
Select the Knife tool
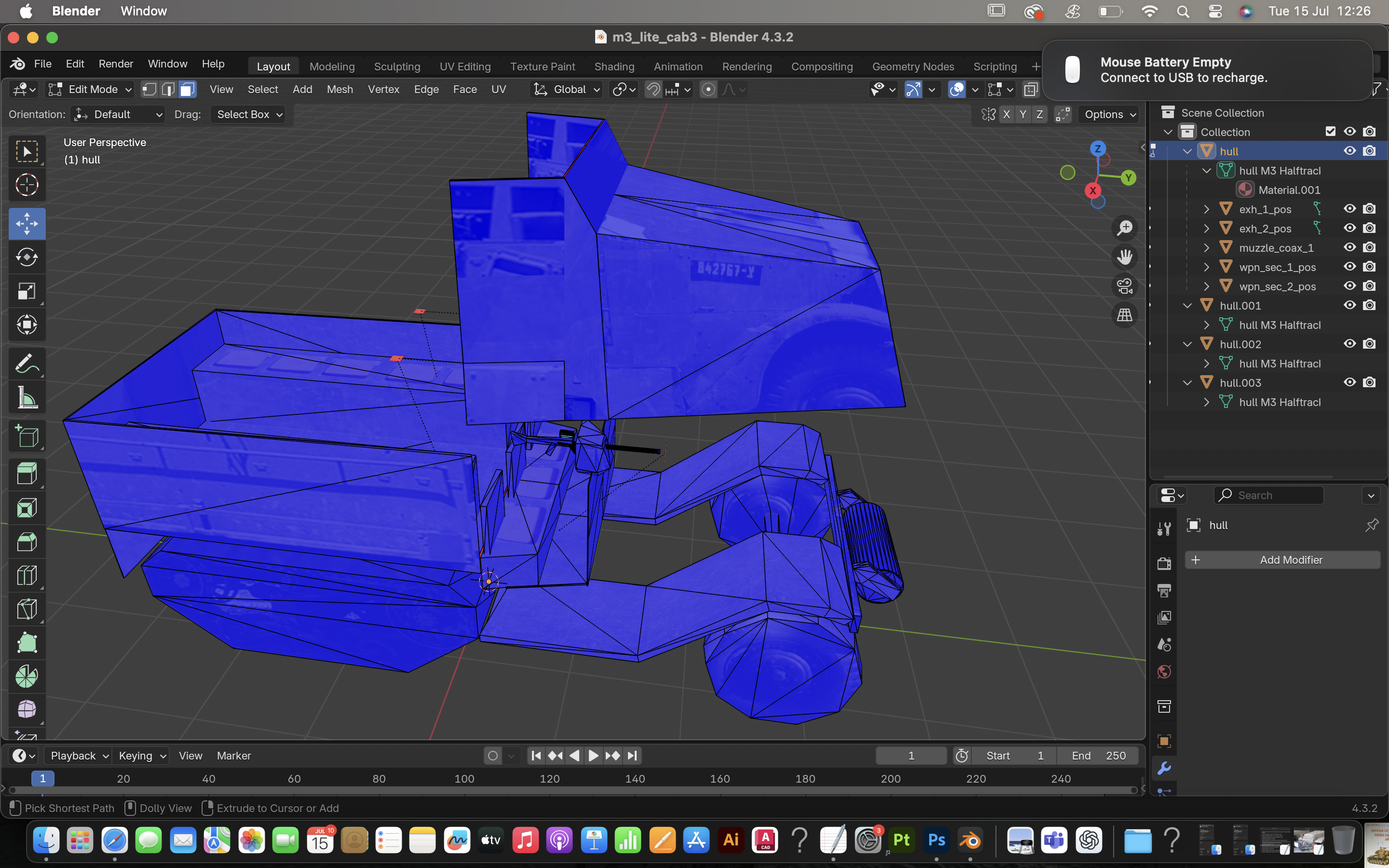(27, 609)
